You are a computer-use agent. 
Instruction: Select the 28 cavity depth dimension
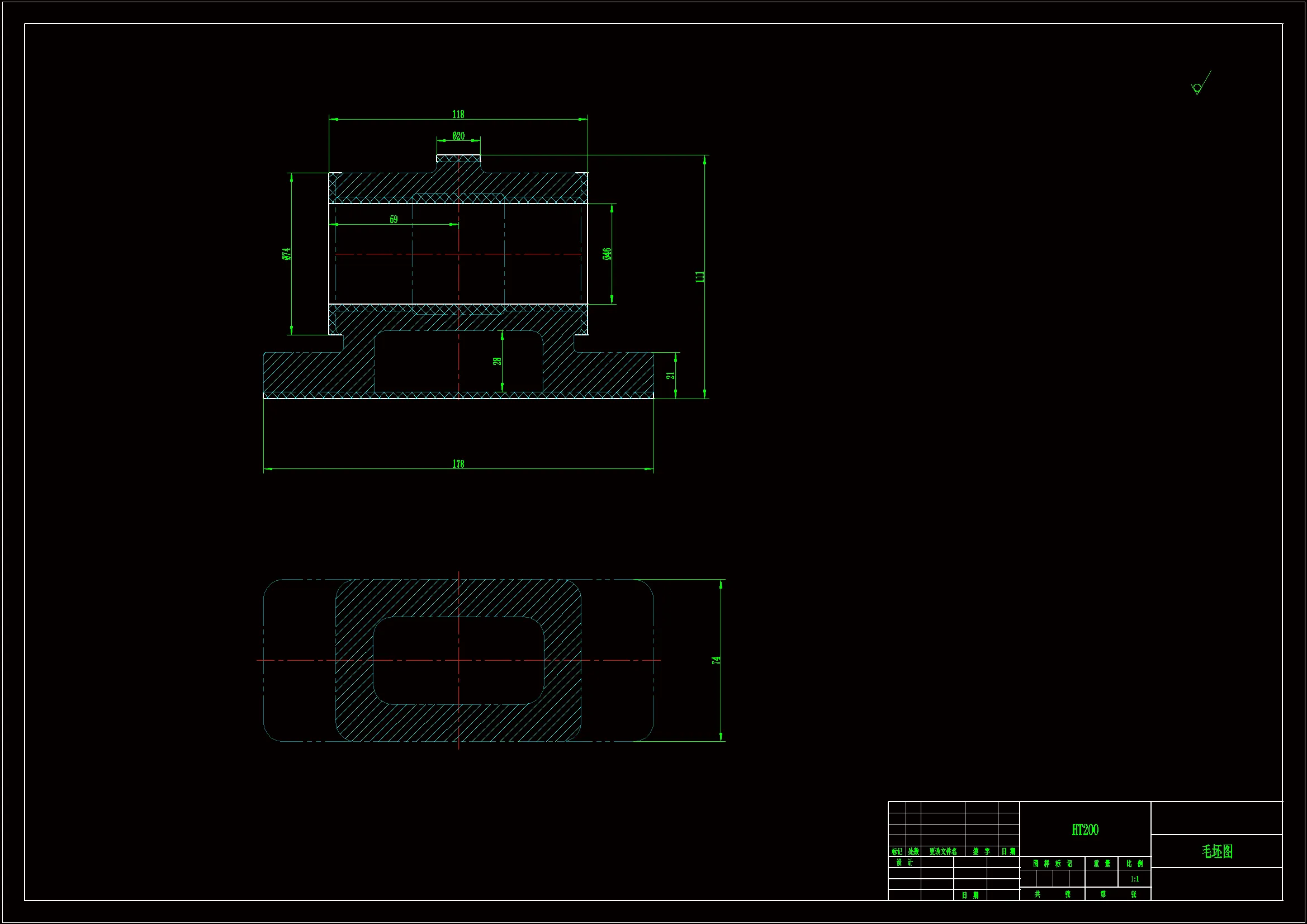[x=497, y=361]
